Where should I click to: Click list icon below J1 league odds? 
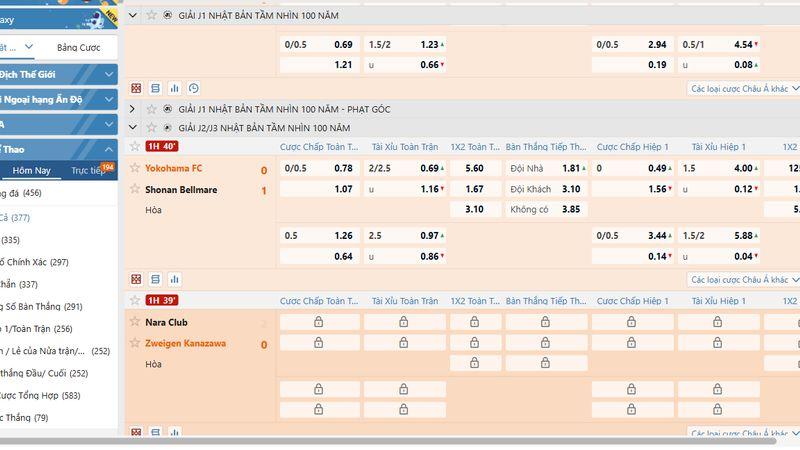[155, 88]
